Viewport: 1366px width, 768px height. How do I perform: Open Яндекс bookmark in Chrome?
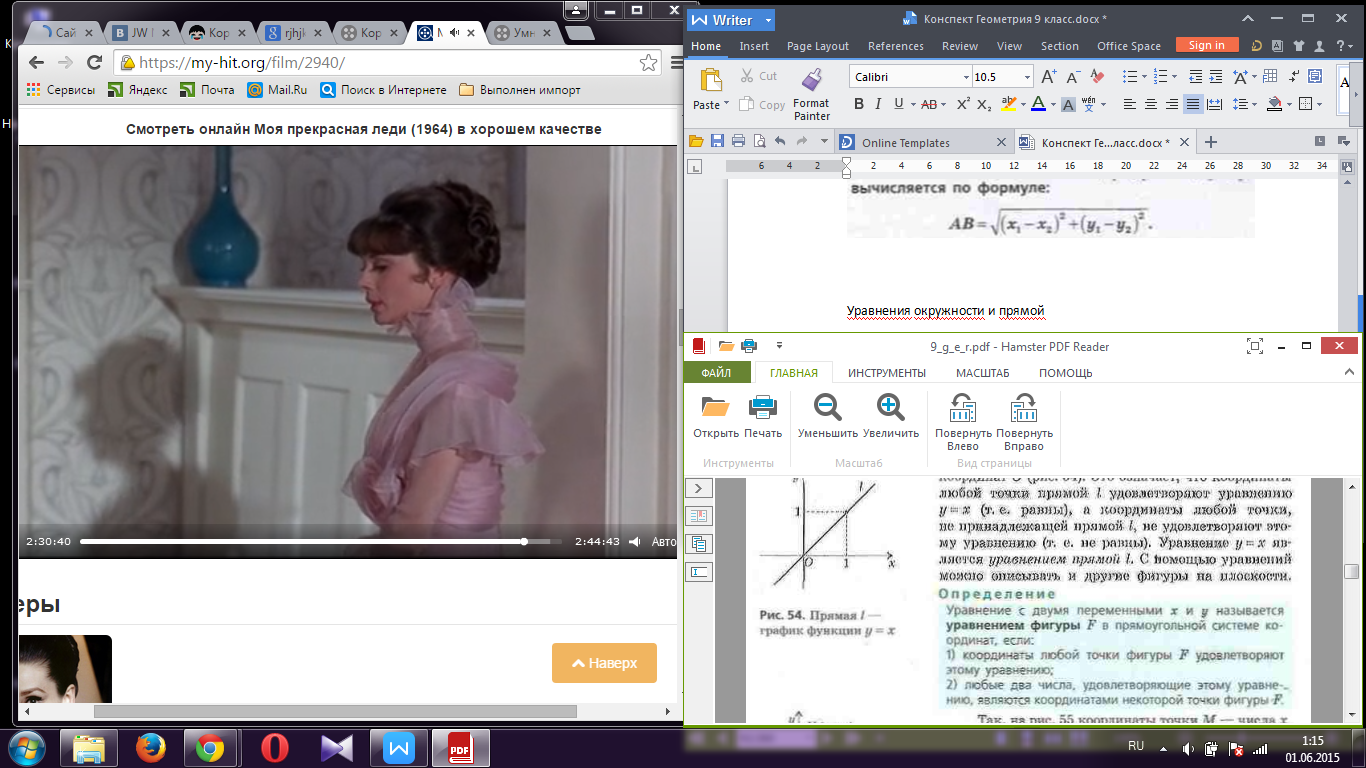(x=138, y=90)
